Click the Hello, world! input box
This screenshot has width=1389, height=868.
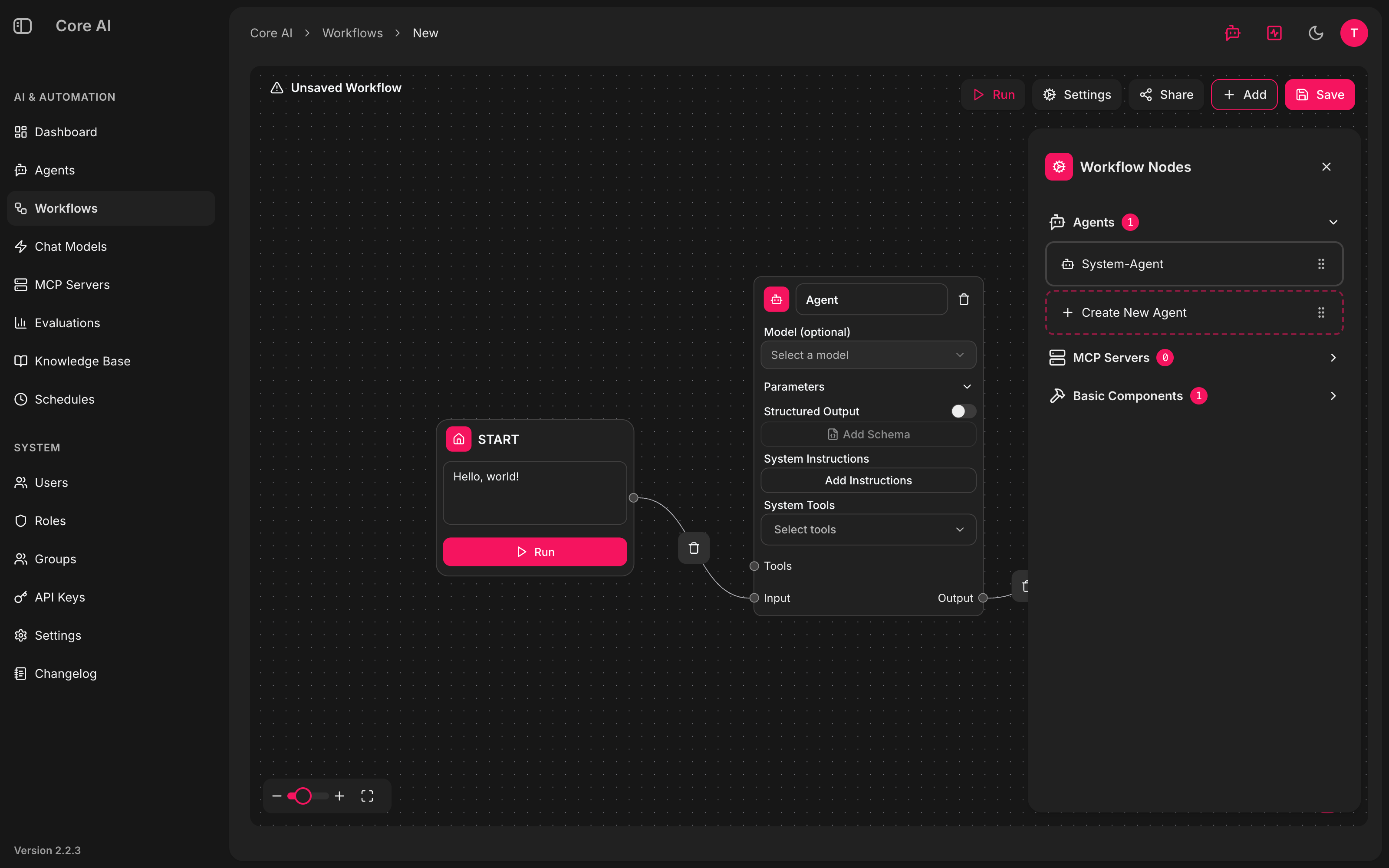pyautogui.click(x=535, y=493)
